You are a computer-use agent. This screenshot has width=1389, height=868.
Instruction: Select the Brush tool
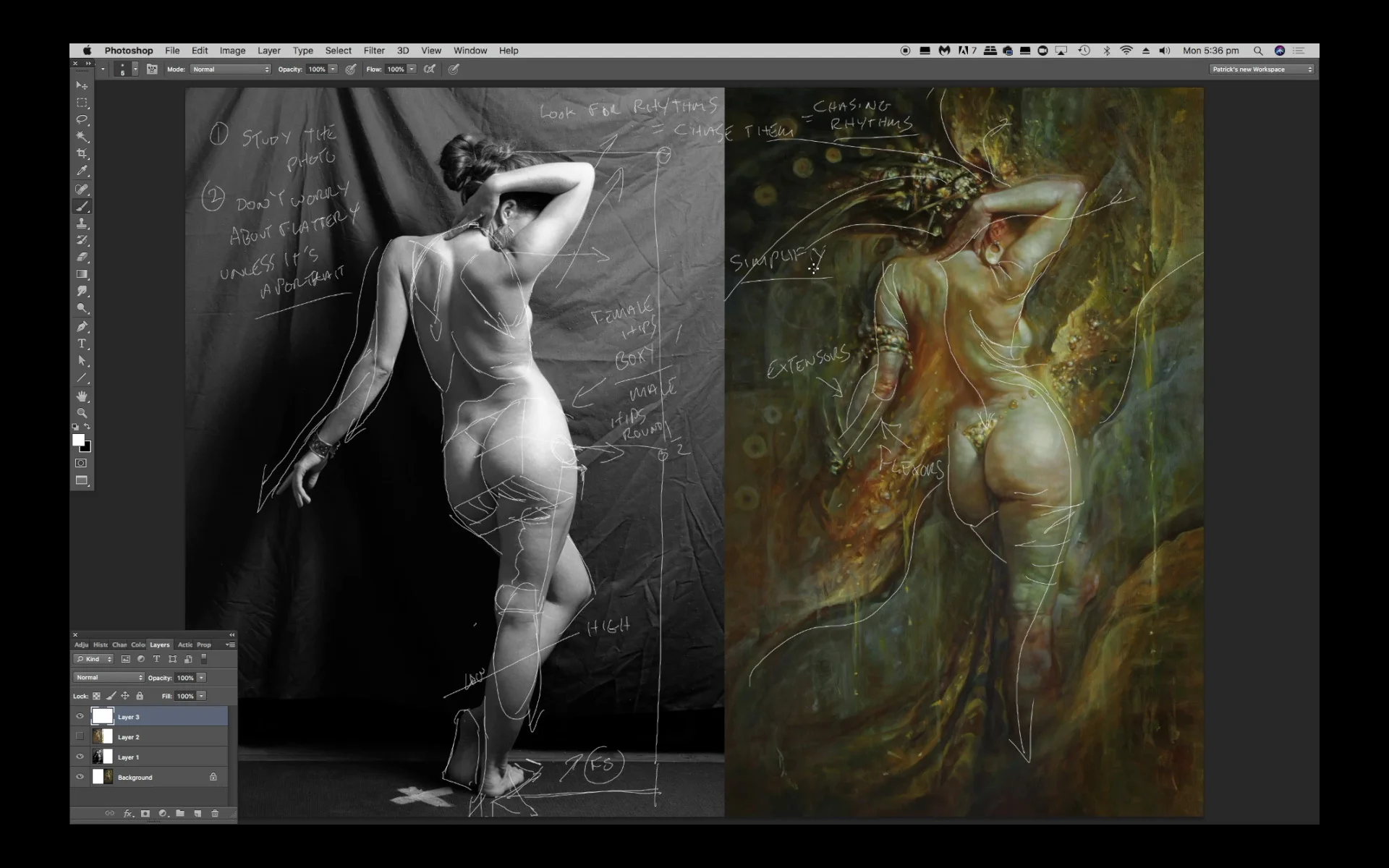(82, 206)
